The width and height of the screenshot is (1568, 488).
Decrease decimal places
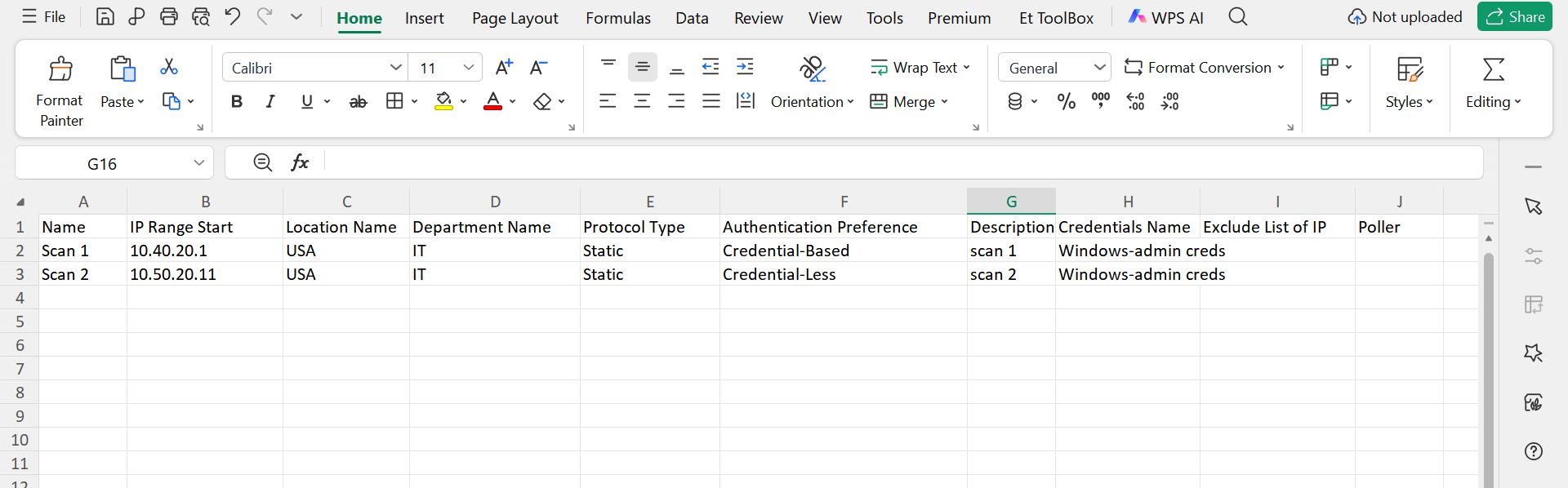pos(1169,101)
